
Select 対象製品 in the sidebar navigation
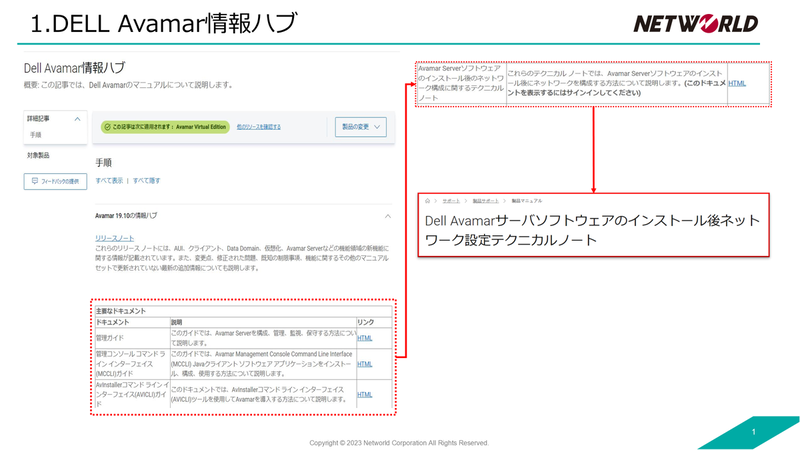[x=38, y=155]
